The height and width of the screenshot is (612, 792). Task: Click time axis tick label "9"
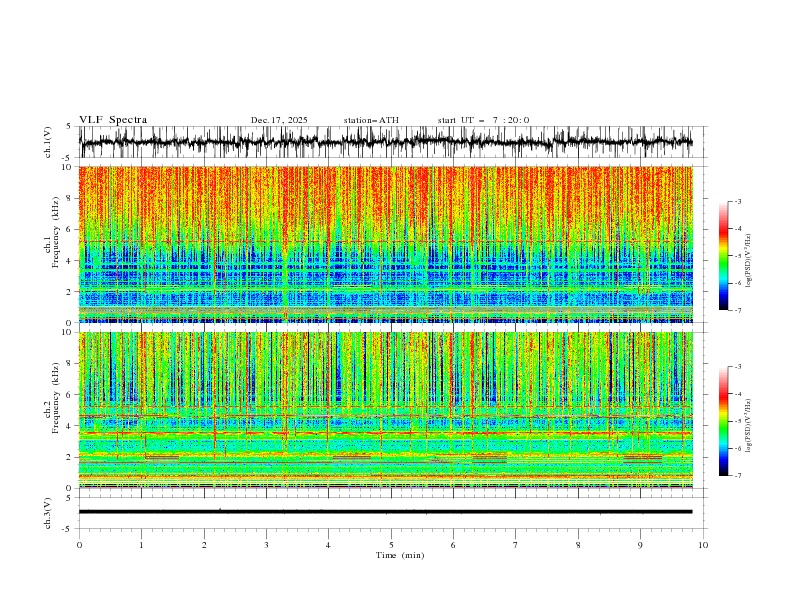pyautogui.click(x=640, y=545)
